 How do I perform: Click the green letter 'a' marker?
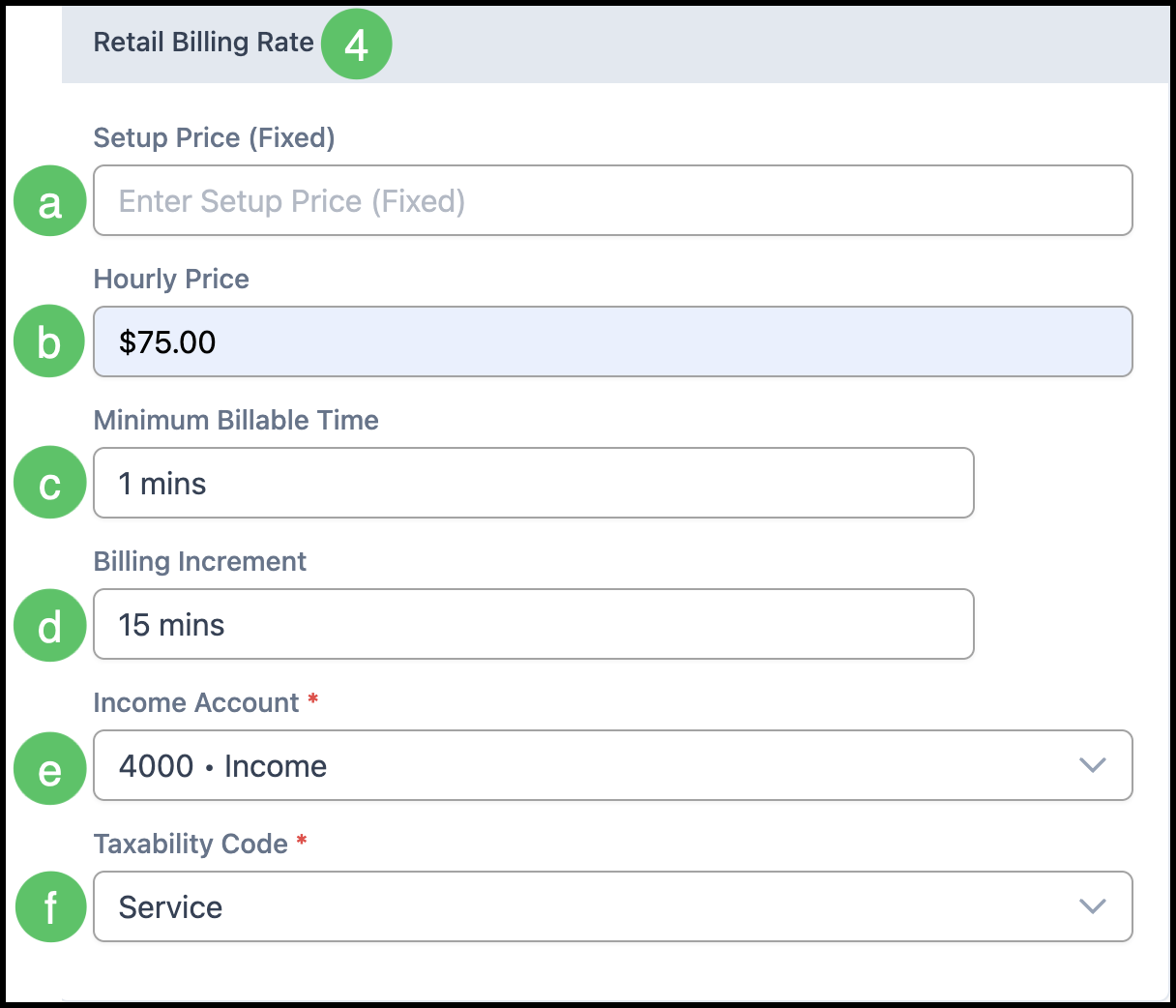(50, 201)
